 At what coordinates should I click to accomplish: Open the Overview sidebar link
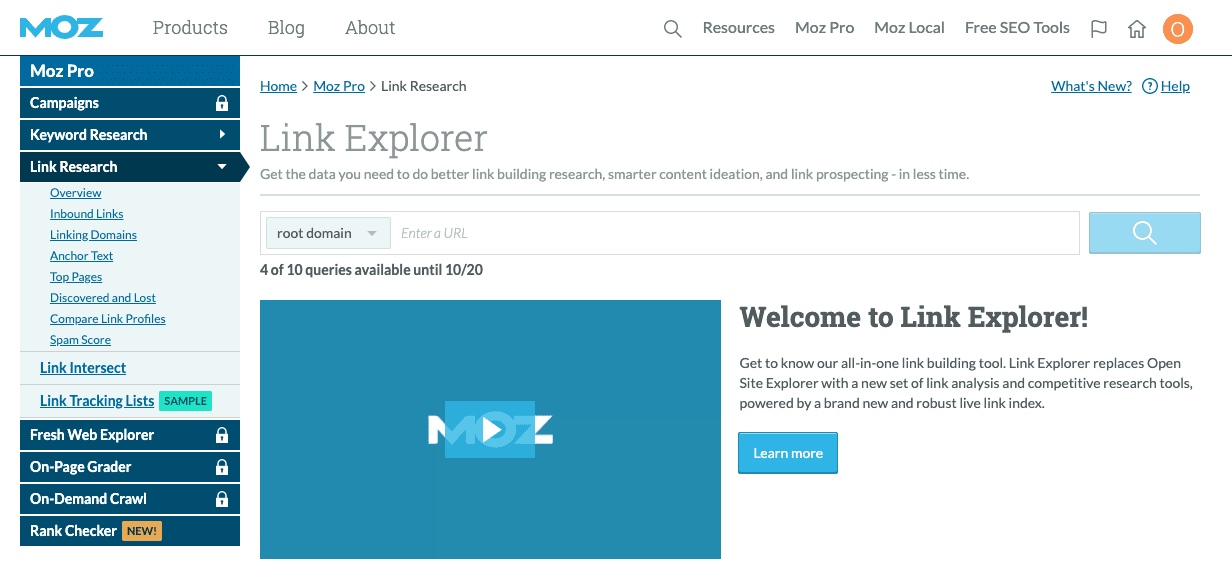pyautogui.click(x=76, y=193)
